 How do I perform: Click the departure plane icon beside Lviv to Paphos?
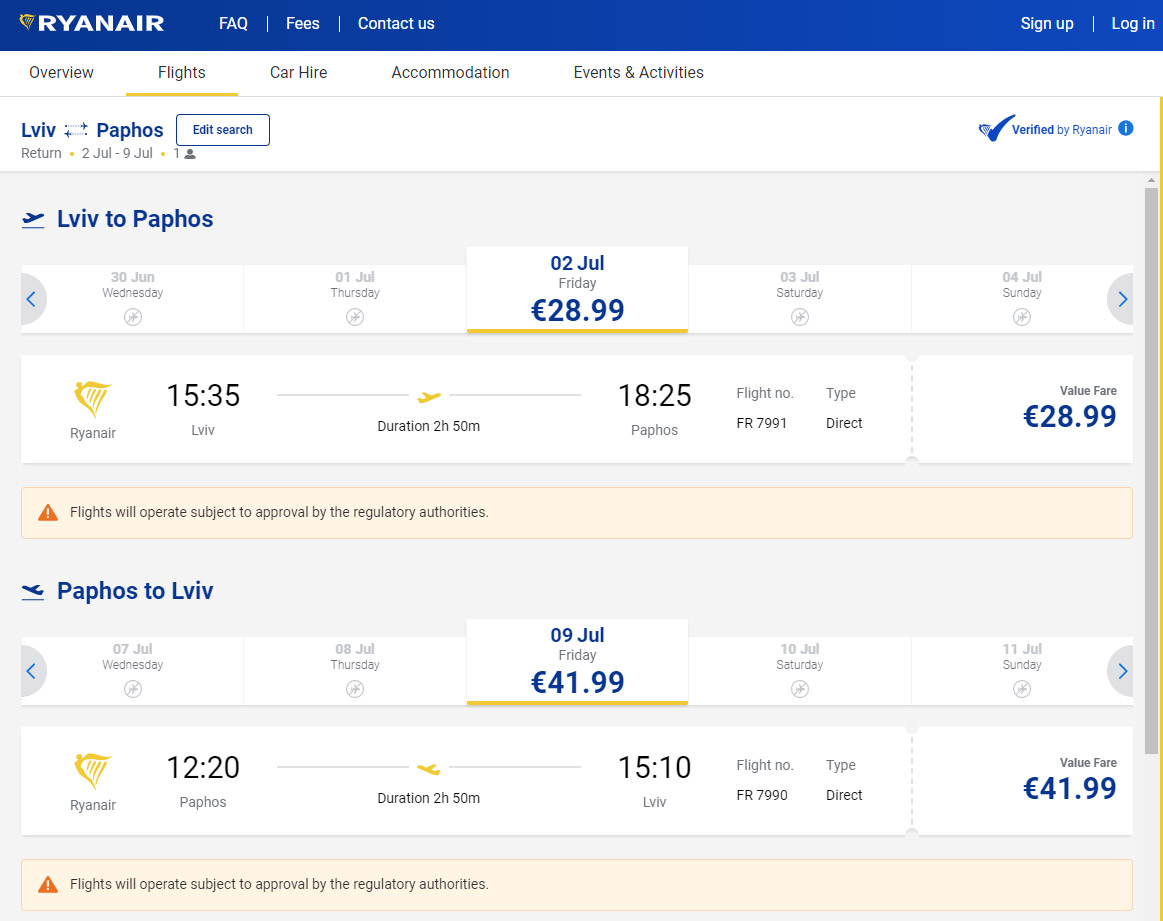click(33, 219)
